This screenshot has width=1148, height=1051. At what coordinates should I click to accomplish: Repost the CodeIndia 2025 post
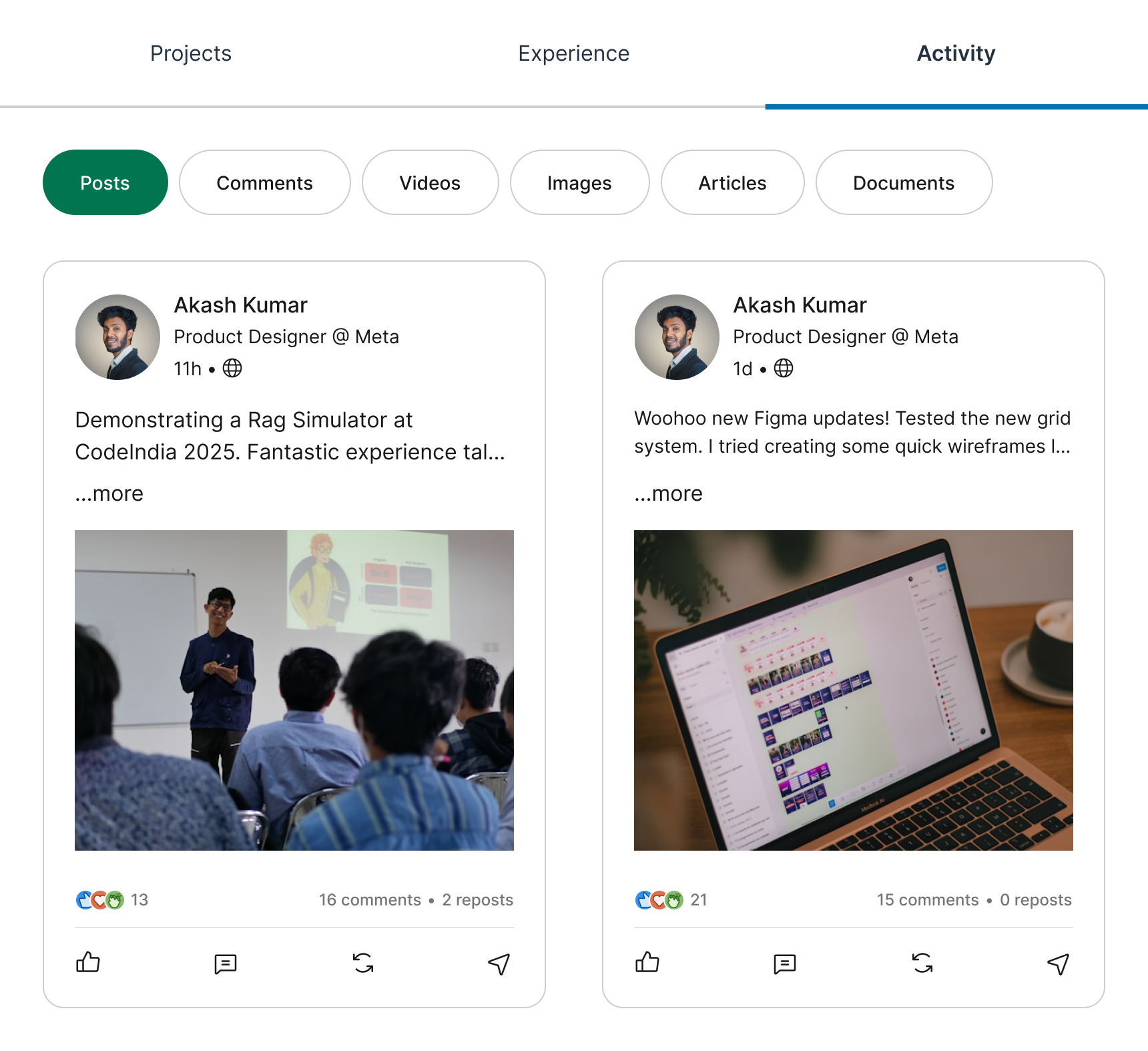click(x=363, y=963)
